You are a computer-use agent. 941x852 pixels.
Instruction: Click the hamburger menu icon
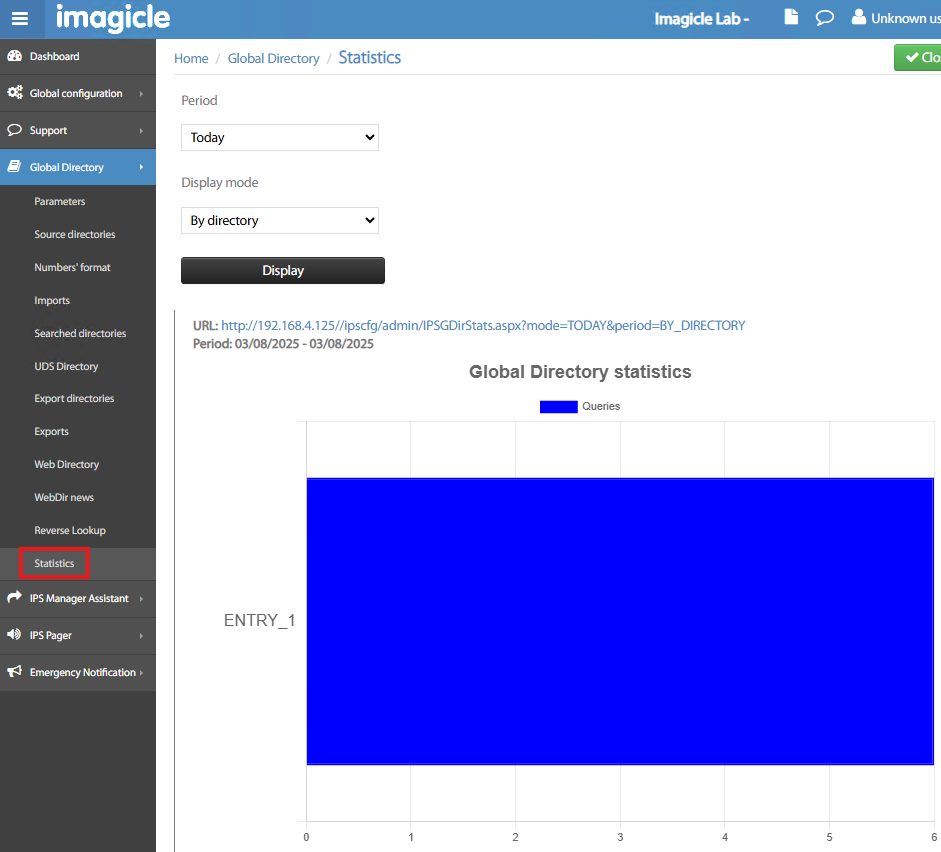[x=21, y=19]
